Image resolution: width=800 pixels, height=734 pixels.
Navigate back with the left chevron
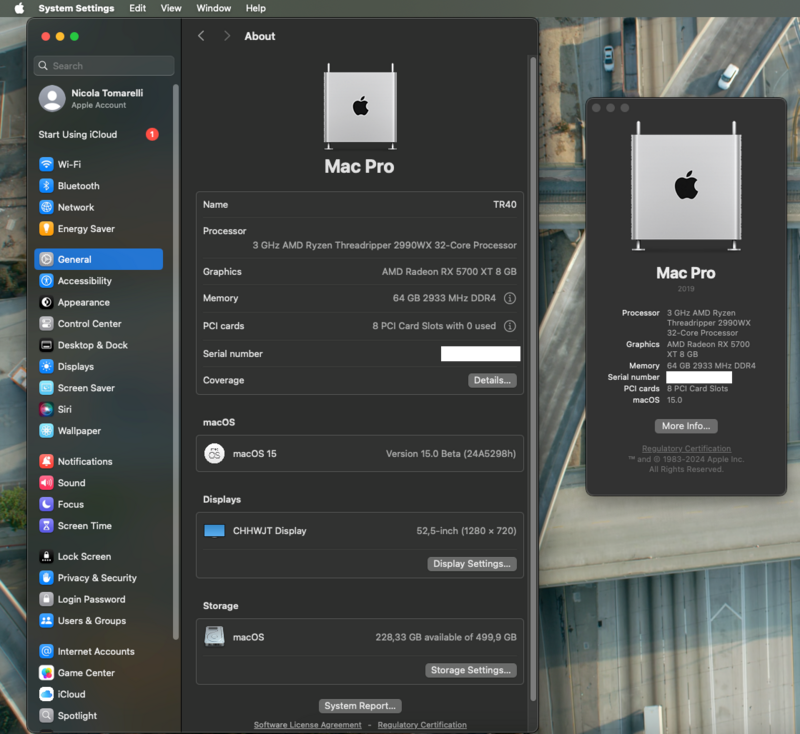coord(201,36)
